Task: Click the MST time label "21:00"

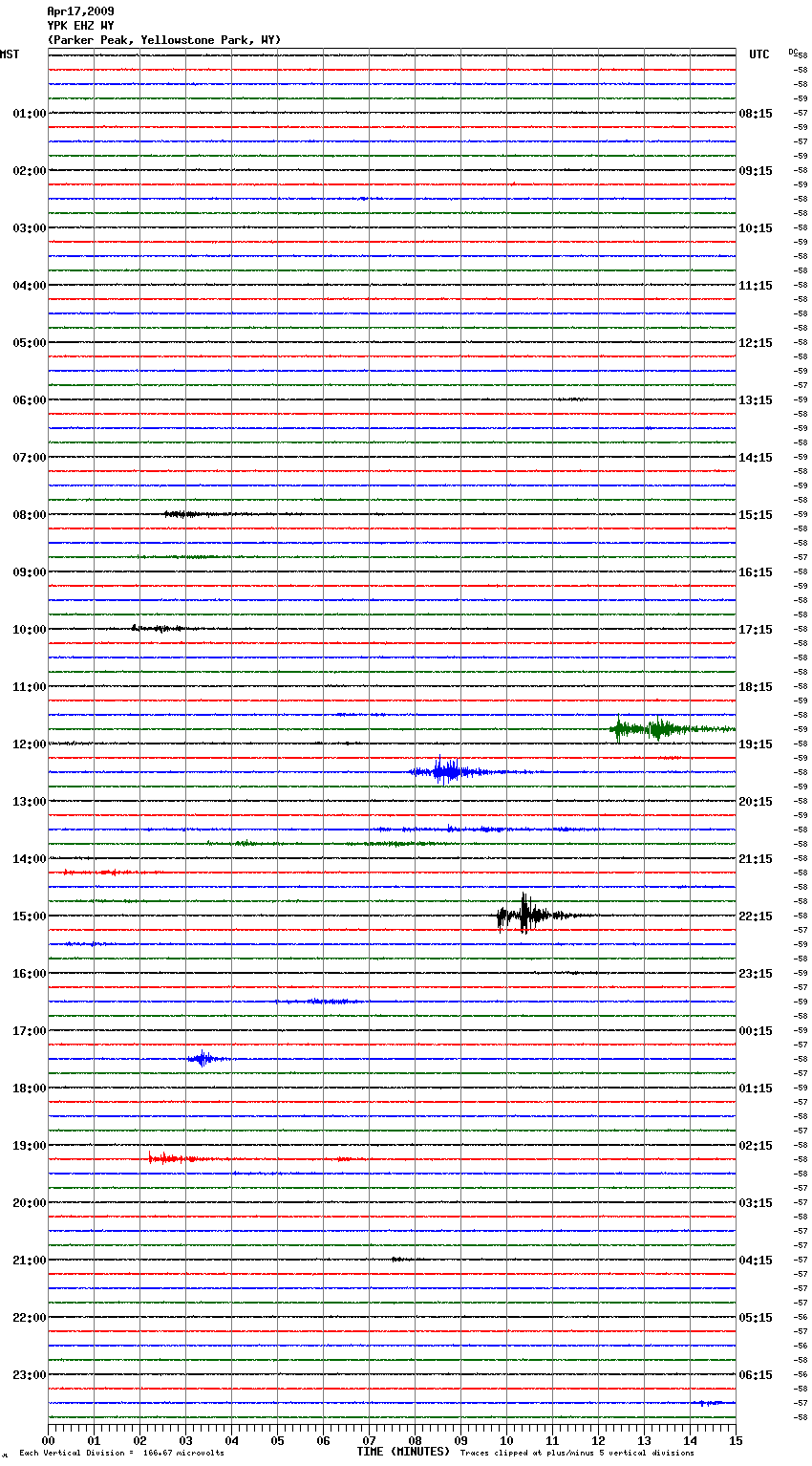Action: (30, 1261)
